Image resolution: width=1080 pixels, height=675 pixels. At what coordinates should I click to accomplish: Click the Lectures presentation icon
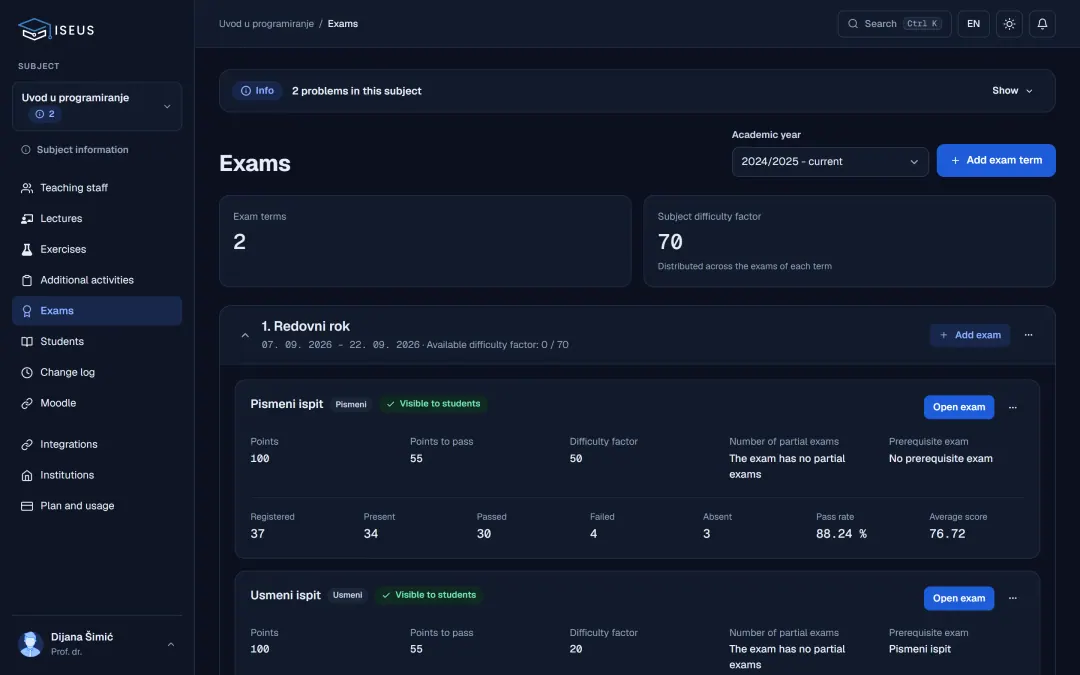click(27, 218)
